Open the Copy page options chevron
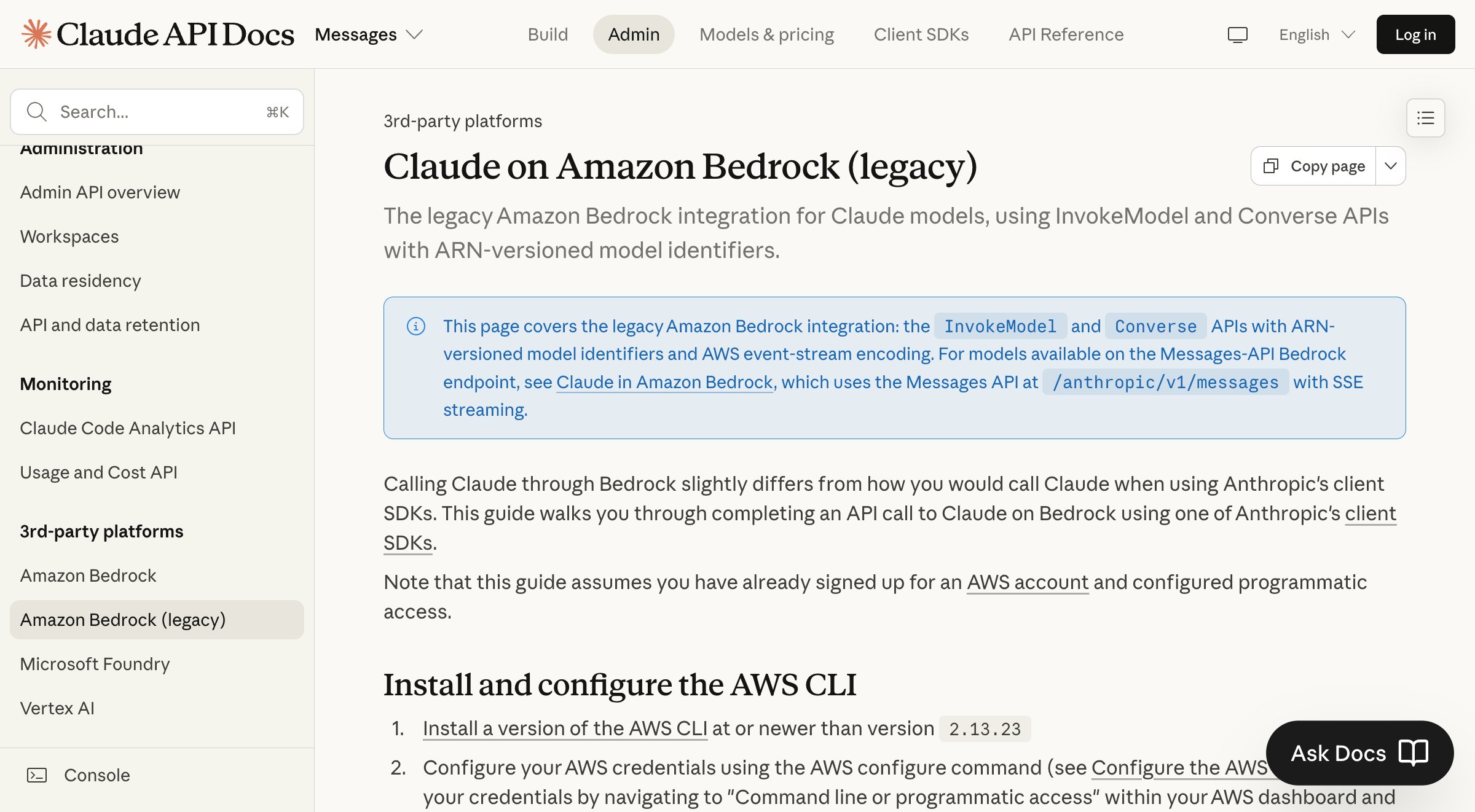The width and height of the screenshot is (1475, 812). (x=1390, y=166)
